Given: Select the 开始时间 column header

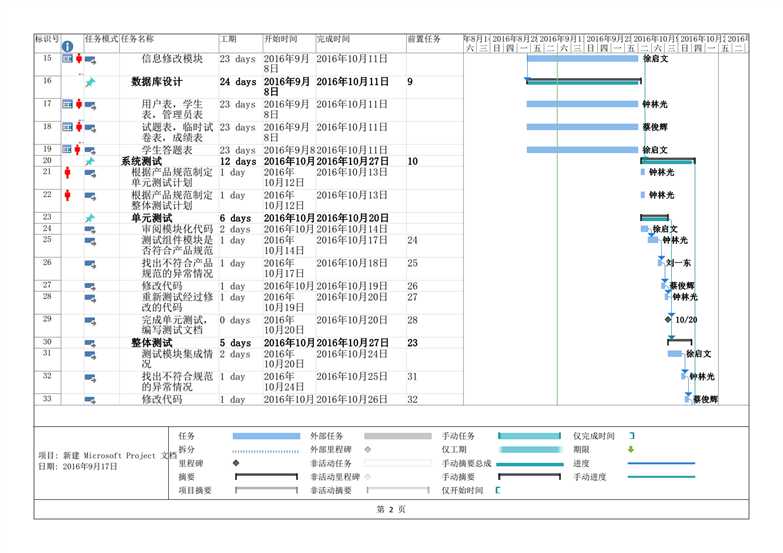Looking at the screenshot, I should point(281,39).
